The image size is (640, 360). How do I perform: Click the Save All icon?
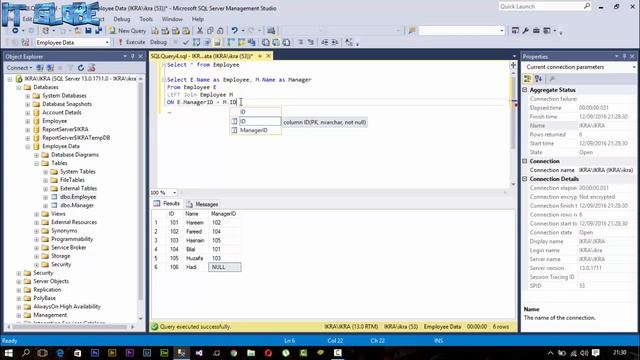click(98, 31)
